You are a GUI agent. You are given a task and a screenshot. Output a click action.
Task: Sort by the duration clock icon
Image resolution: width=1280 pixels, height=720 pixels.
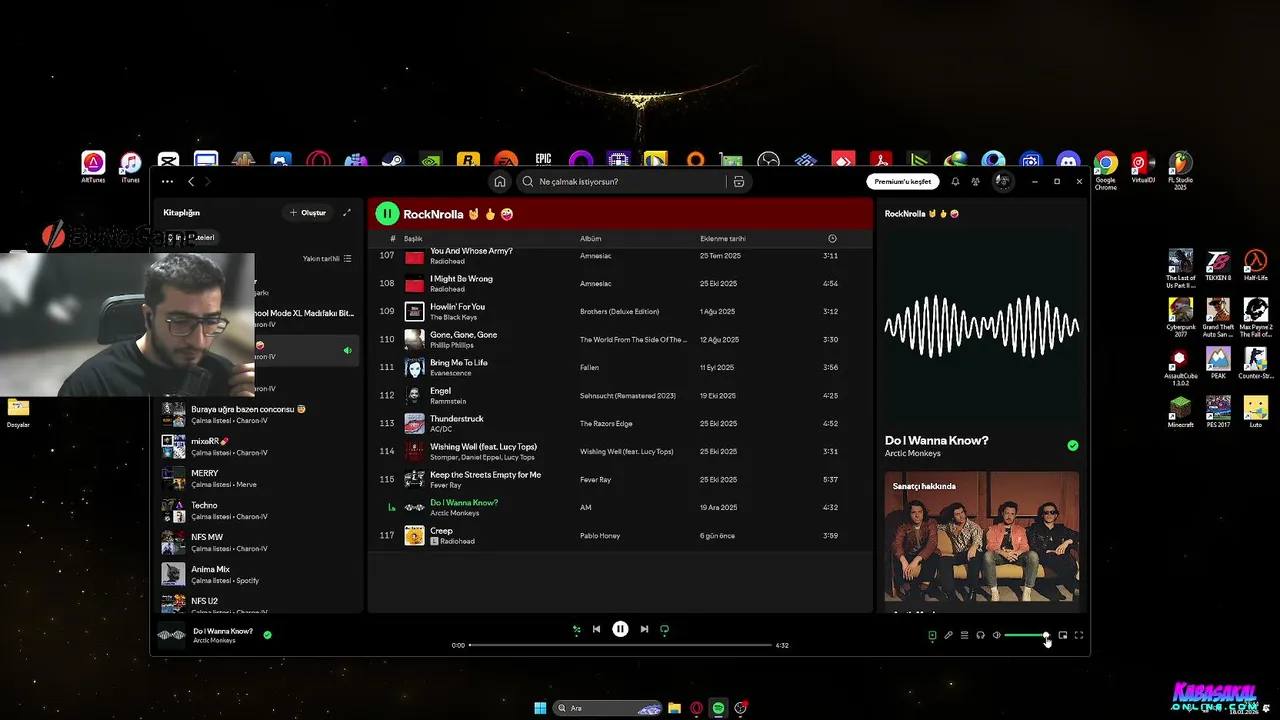point(832,239)
